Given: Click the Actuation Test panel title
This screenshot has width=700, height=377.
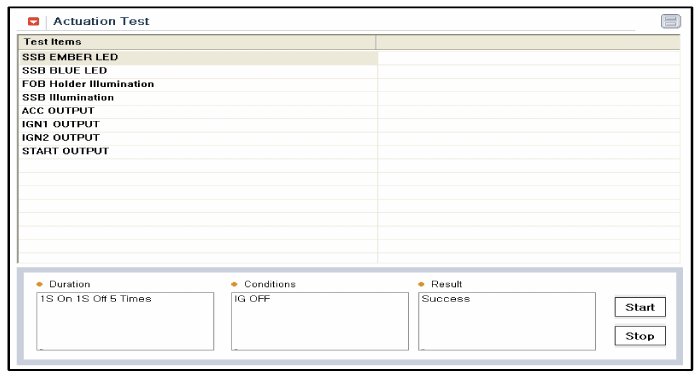Looking at the screenshot, I should click(x=101, y=21).
